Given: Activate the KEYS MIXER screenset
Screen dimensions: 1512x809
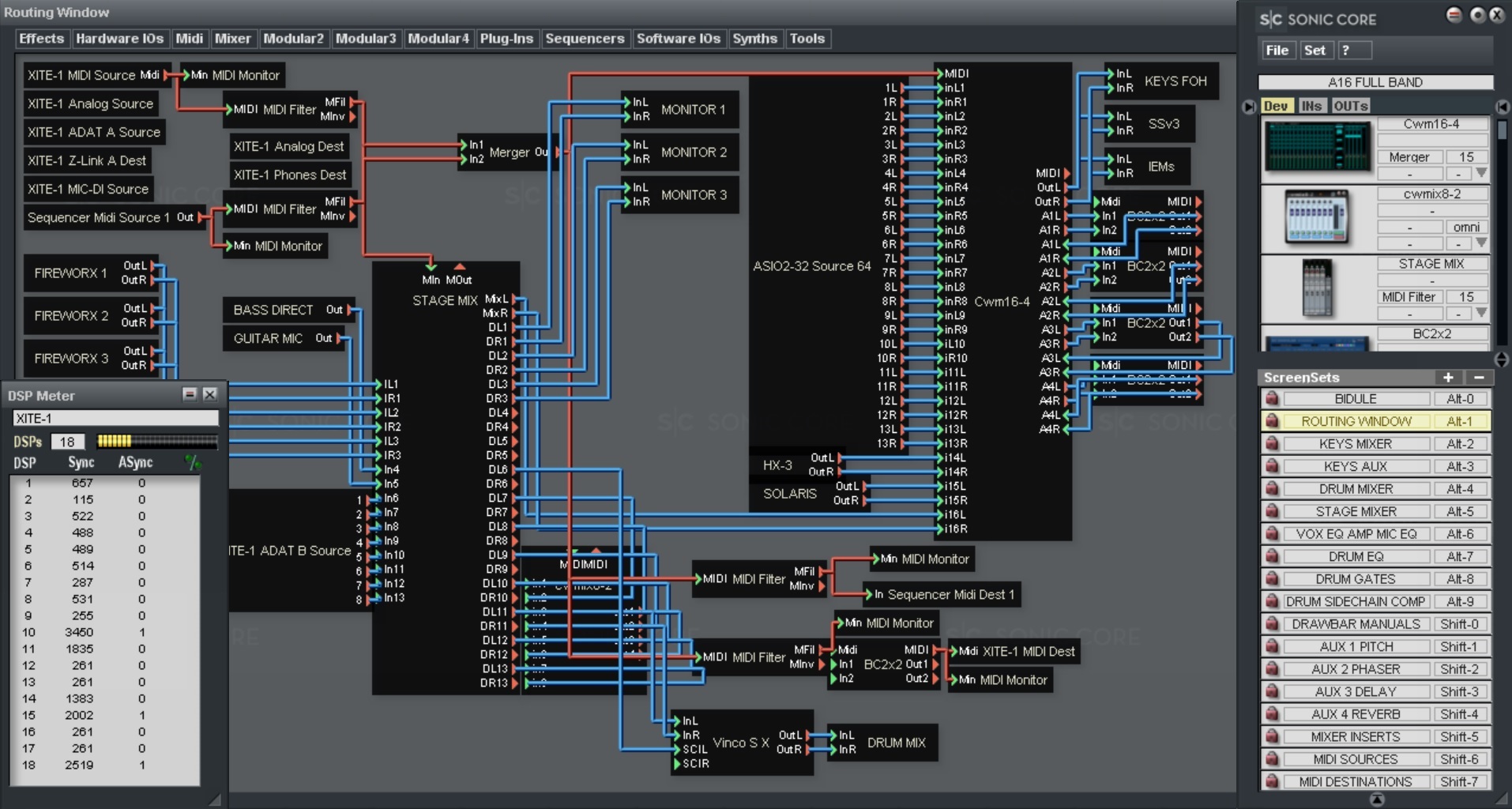Looking at the screenshot, I should pyautogui.click(x=1356, y=444).
